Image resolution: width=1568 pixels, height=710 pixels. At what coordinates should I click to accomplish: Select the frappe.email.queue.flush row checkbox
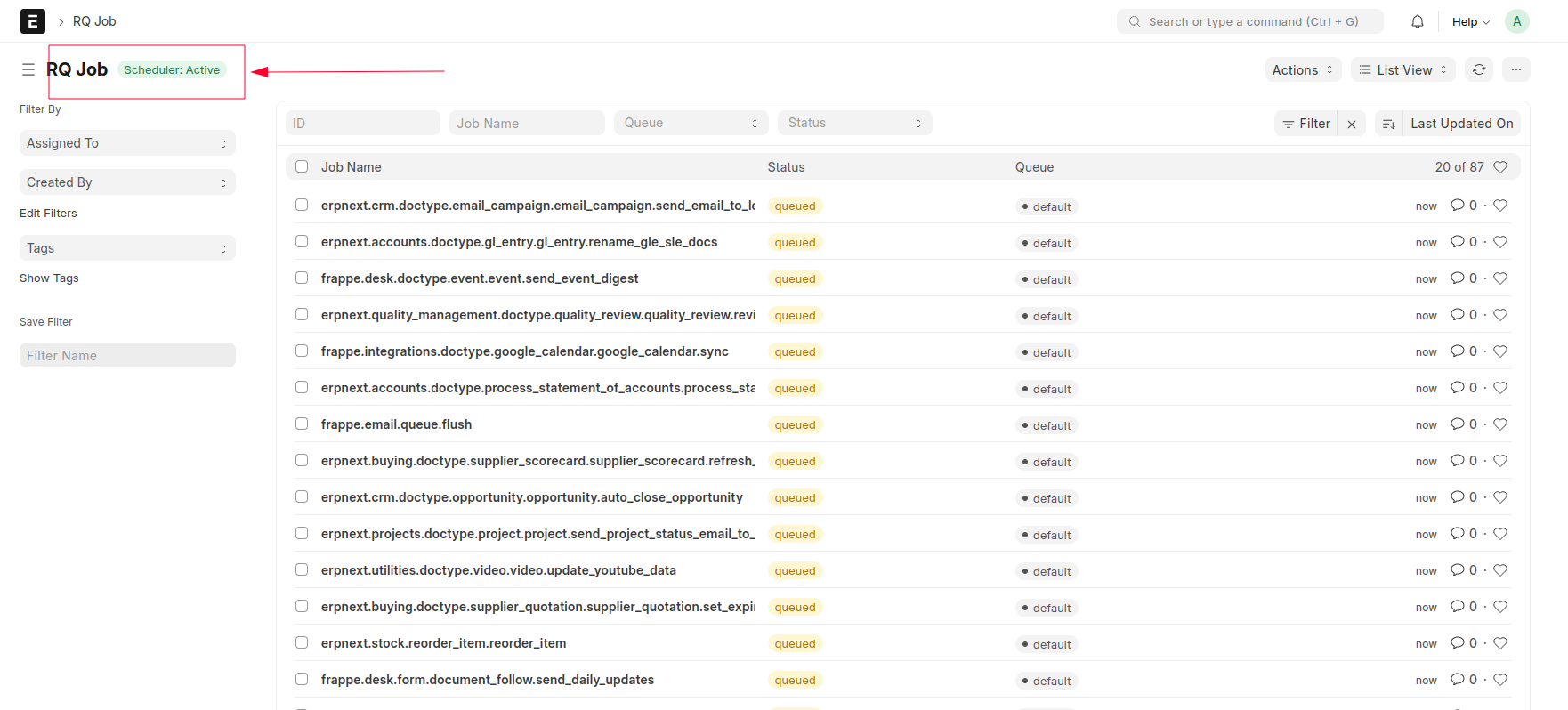302,424
